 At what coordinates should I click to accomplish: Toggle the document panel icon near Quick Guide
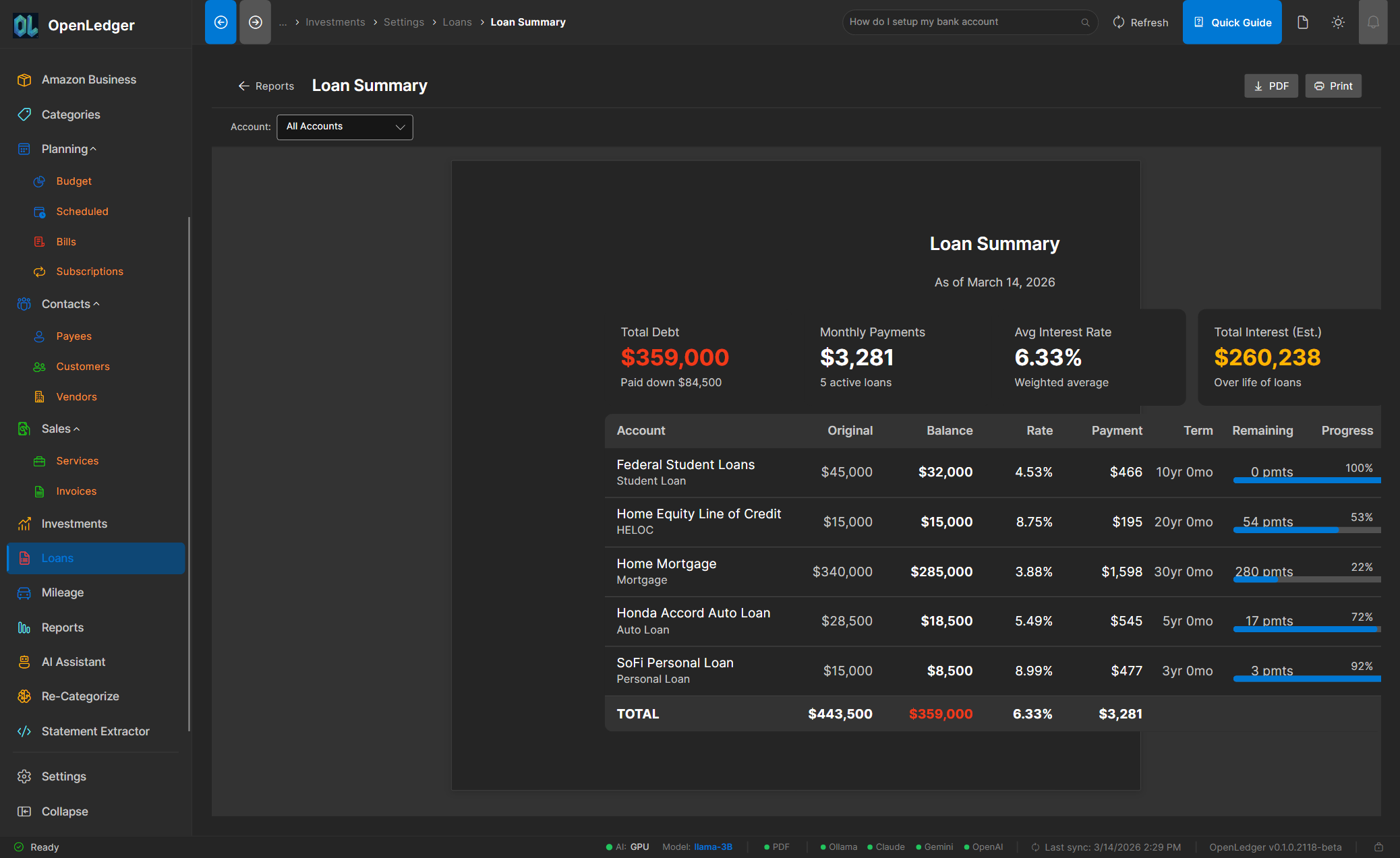(1302, 22)
